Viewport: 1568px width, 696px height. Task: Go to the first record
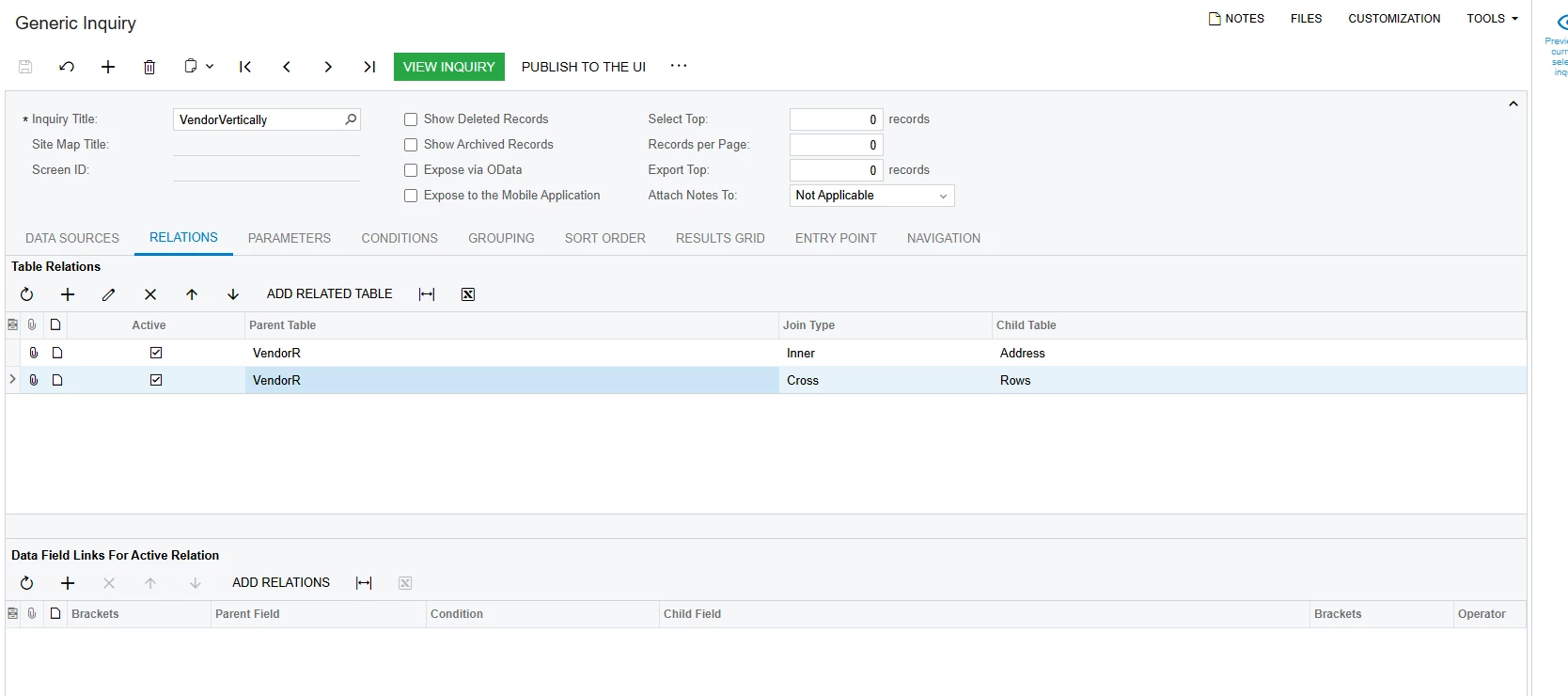click(245, 67)
